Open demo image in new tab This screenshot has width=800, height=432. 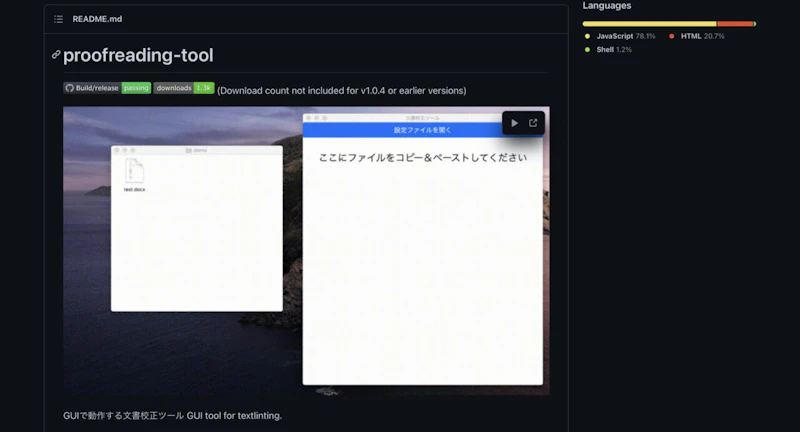click(x=533, y=123)
